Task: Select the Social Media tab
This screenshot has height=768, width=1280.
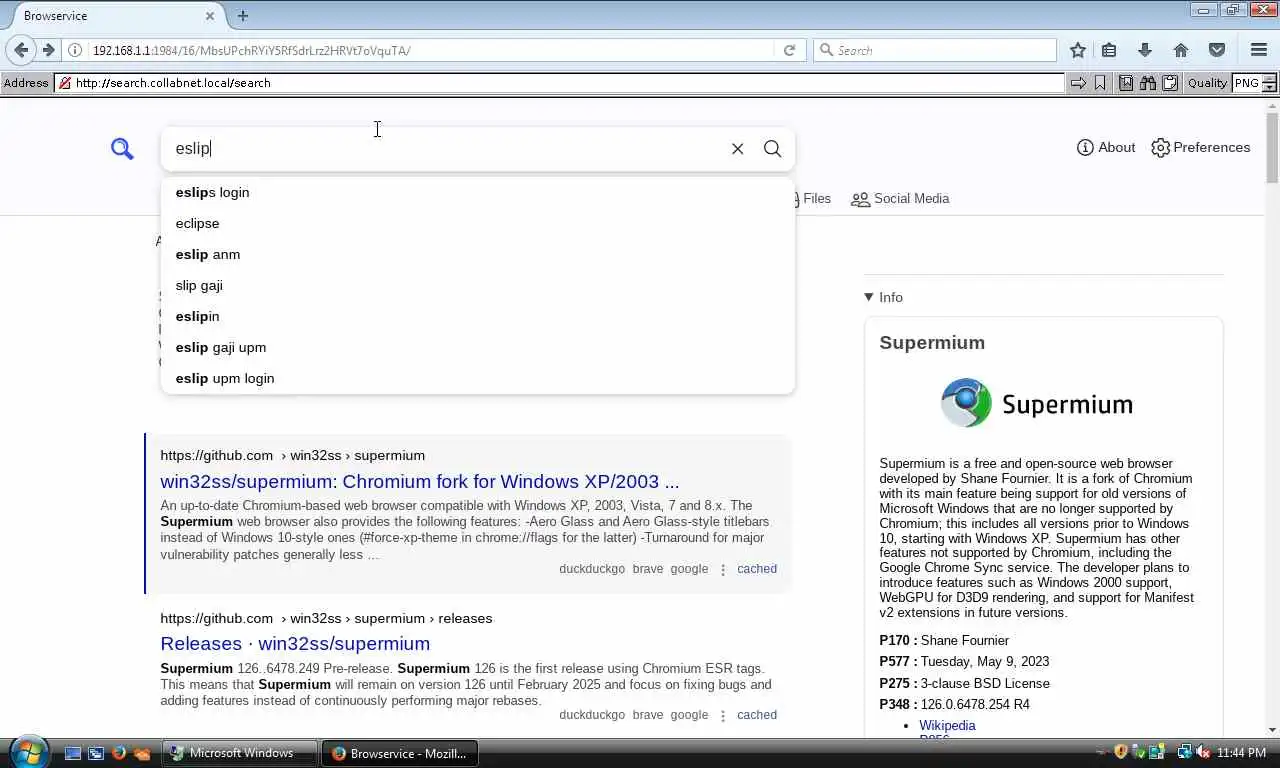Action: [900, 198]
